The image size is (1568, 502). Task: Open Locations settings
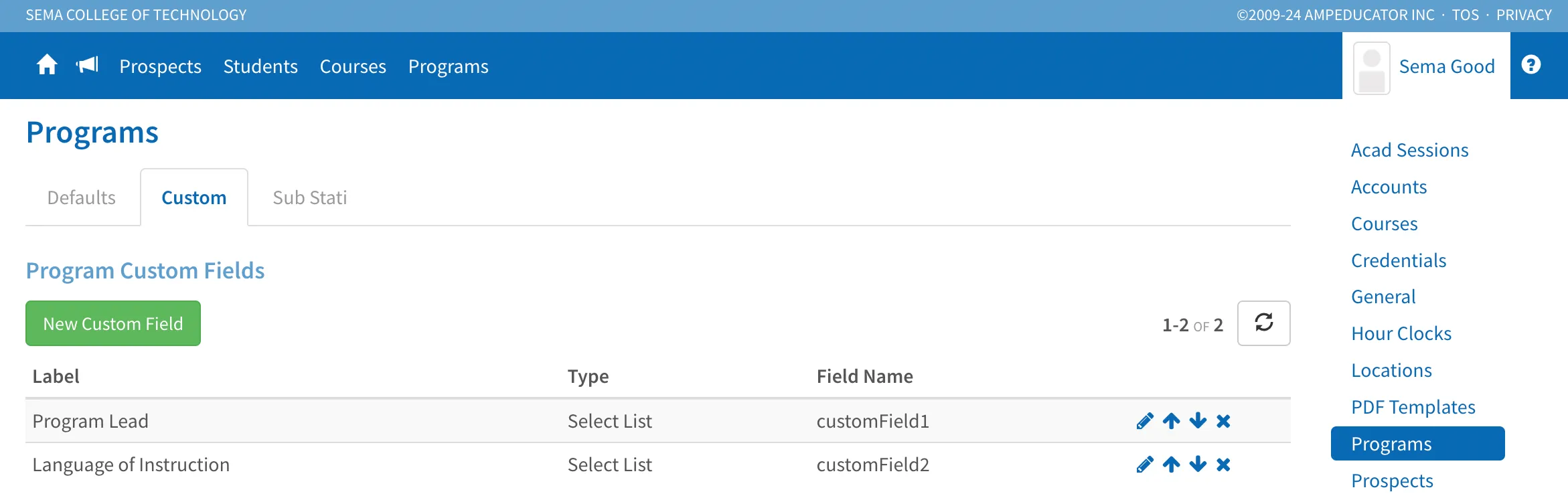[x=1391, y=370]
